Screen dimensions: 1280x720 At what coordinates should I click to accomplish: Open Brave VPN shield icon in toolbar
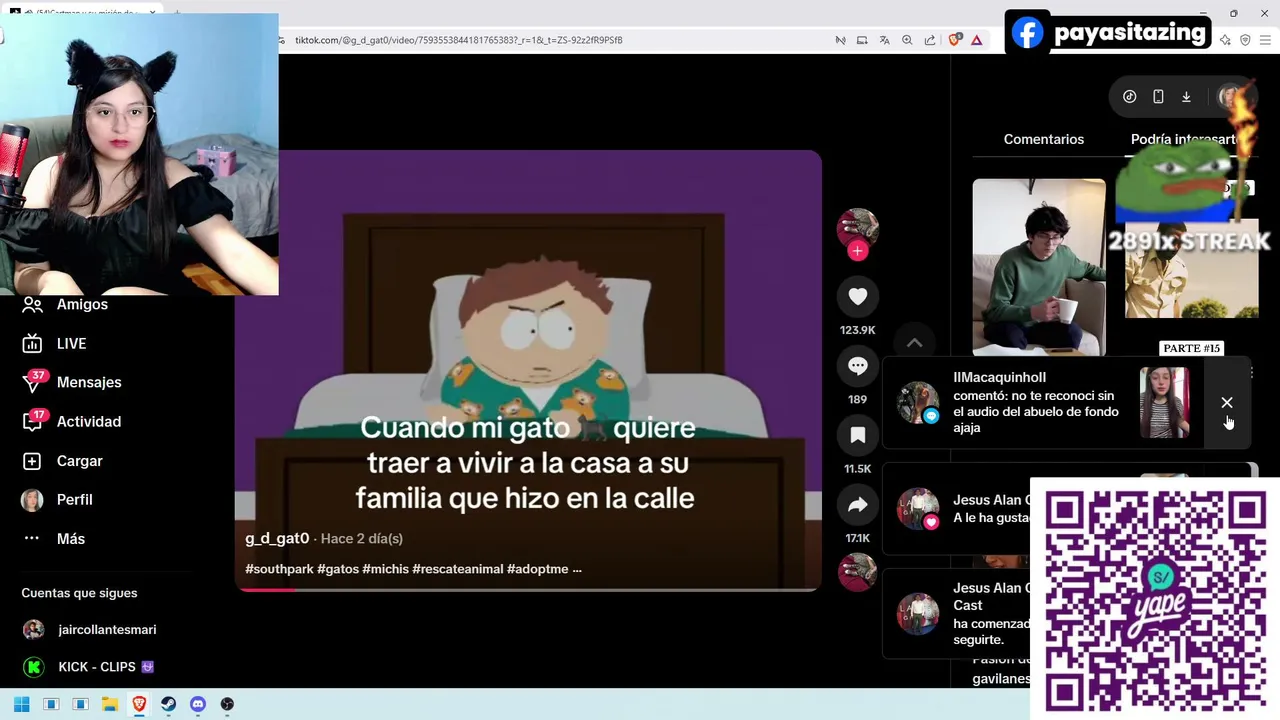[1245, 40]
